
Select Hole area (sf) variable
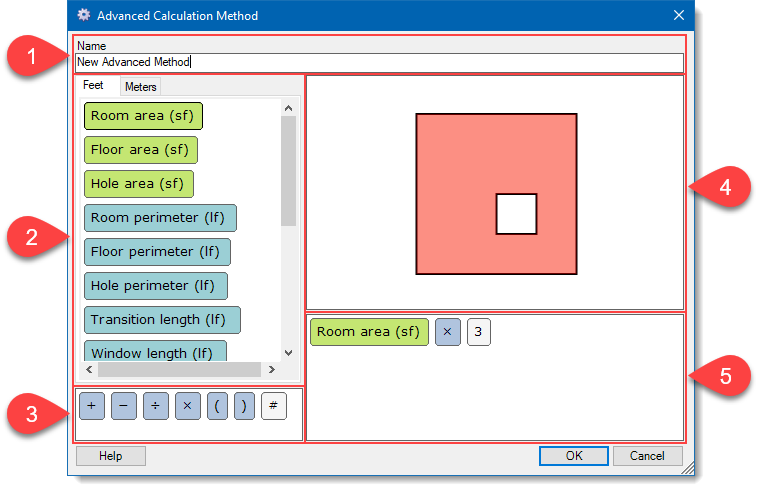click(x=139, y=184)
